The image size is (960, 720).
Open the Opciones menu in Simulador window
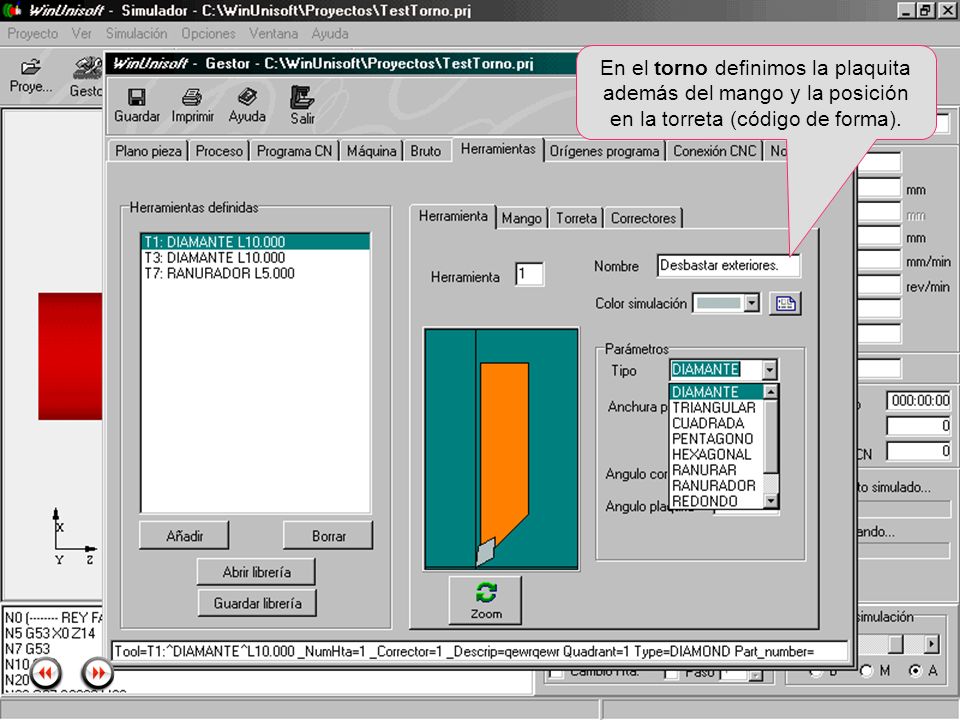[x=208, y=34]
